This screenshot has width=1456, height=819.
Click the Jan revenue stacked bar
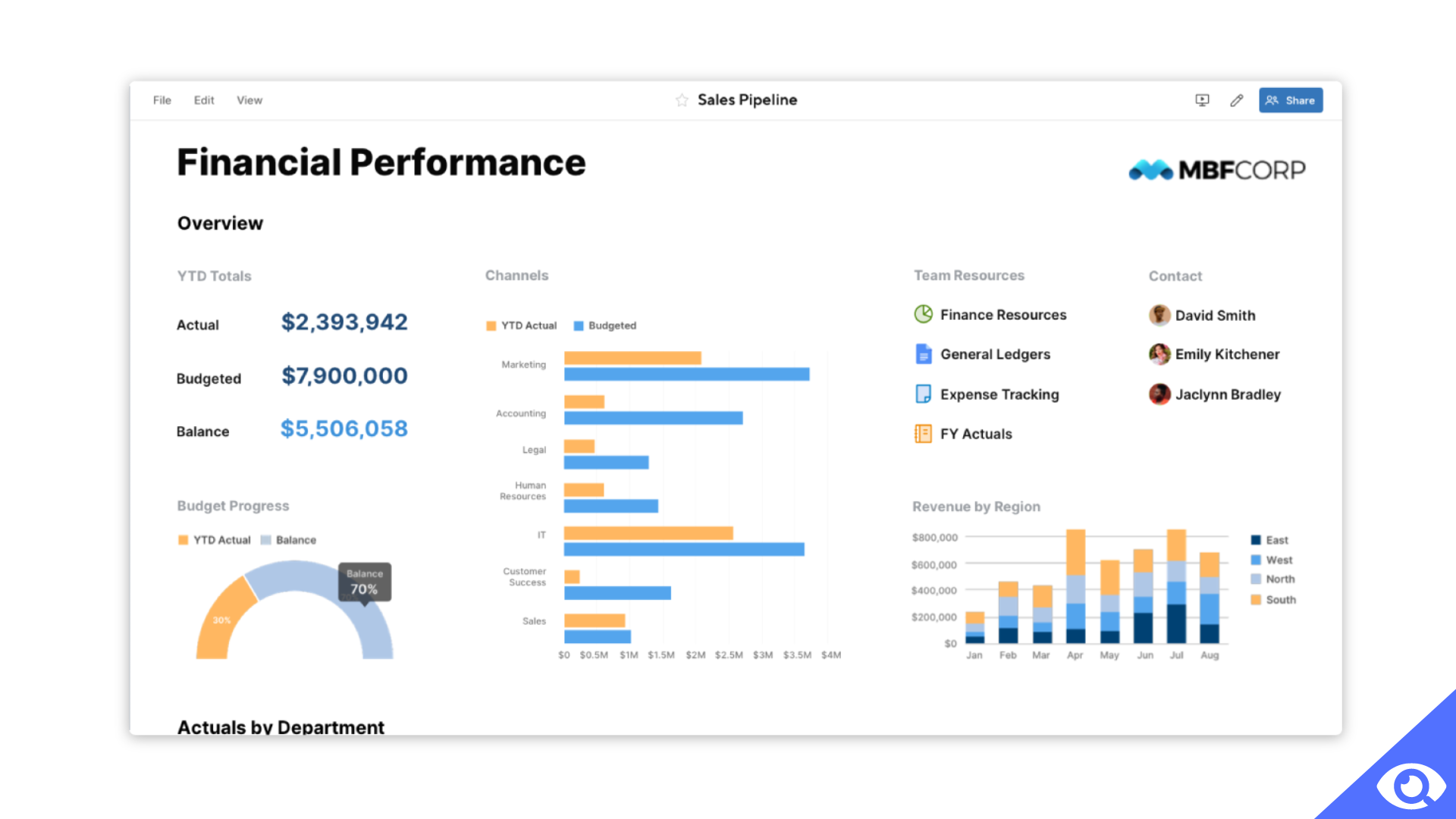click(x=974, y=627)
